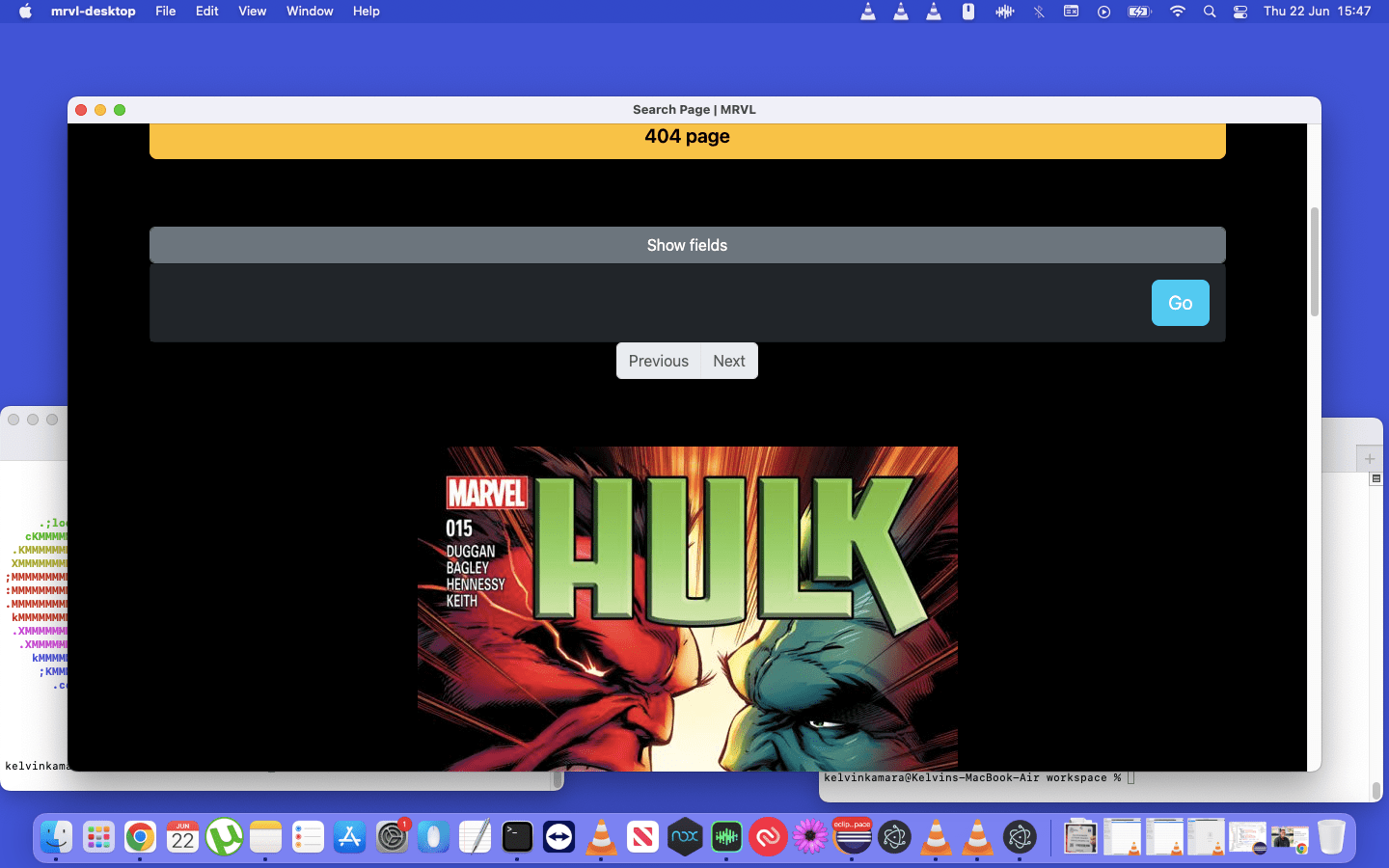The image size is (1389, 868).
Task: Open the Nox app in dock
Action: pyautogui.click(x=685, y=837)
